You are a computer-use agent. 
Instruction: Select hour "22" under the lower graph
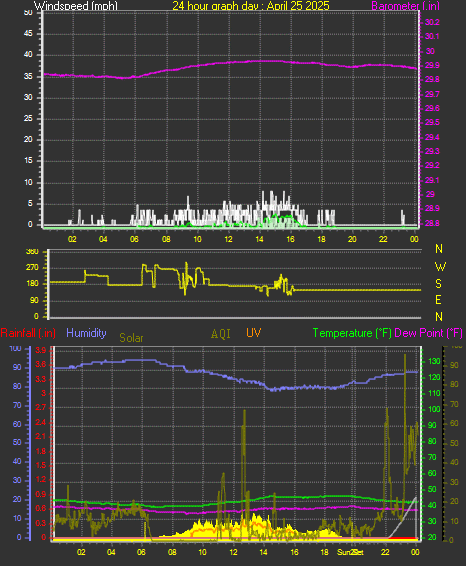[386, 552]
